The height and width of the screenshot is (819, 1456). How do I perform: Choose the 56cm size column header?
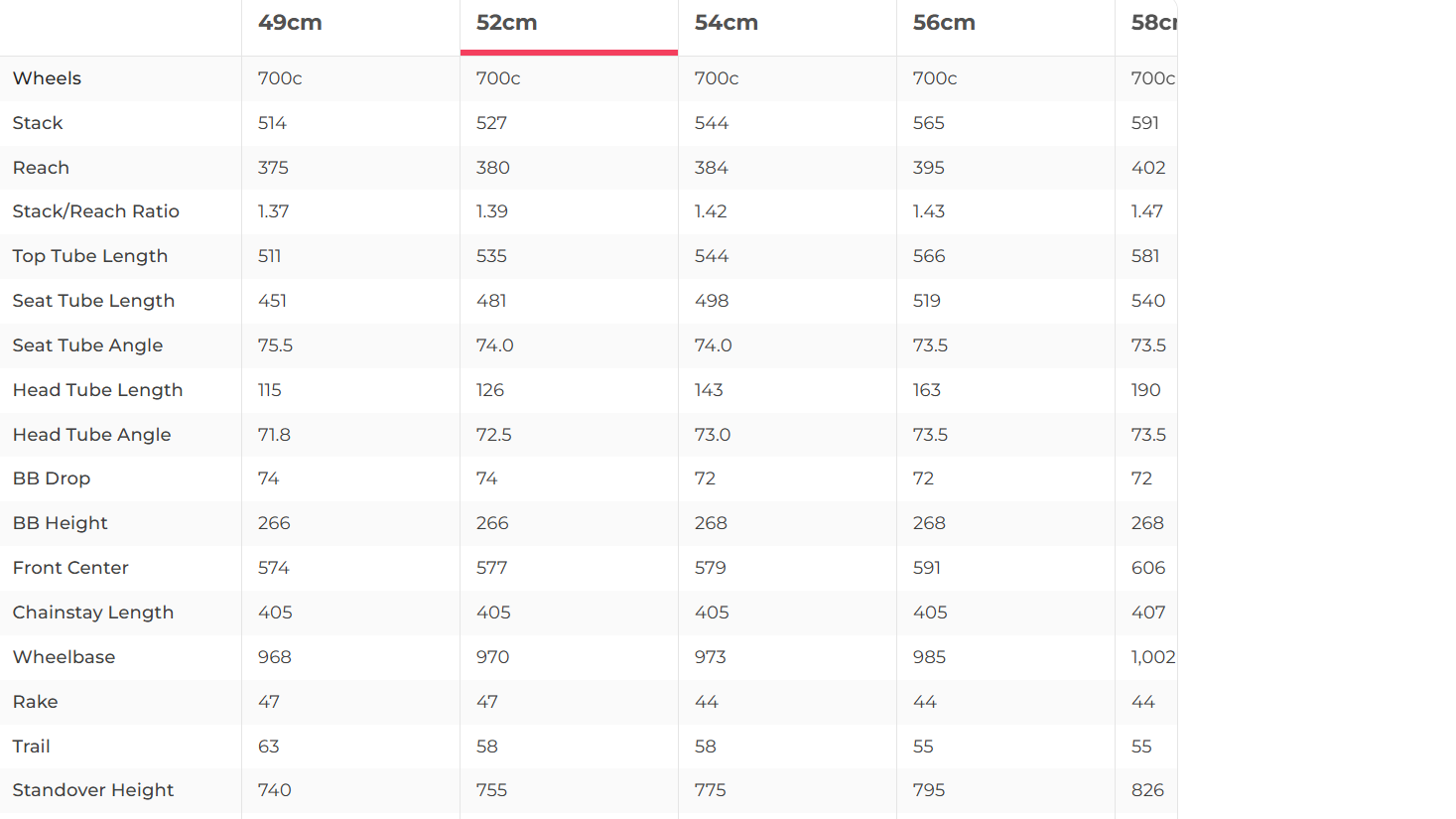coord(944,23)
